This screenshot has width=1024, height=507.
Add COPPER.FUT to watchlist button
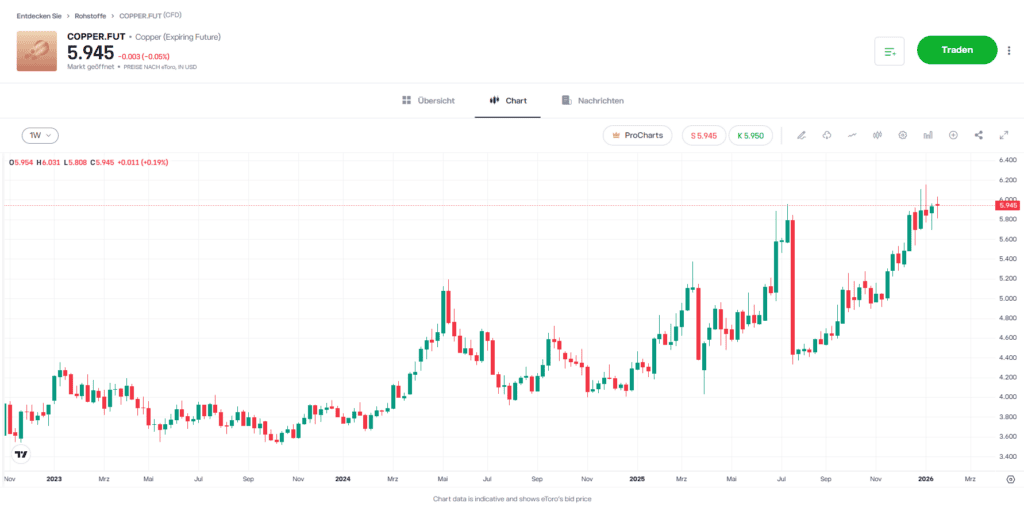889,50
